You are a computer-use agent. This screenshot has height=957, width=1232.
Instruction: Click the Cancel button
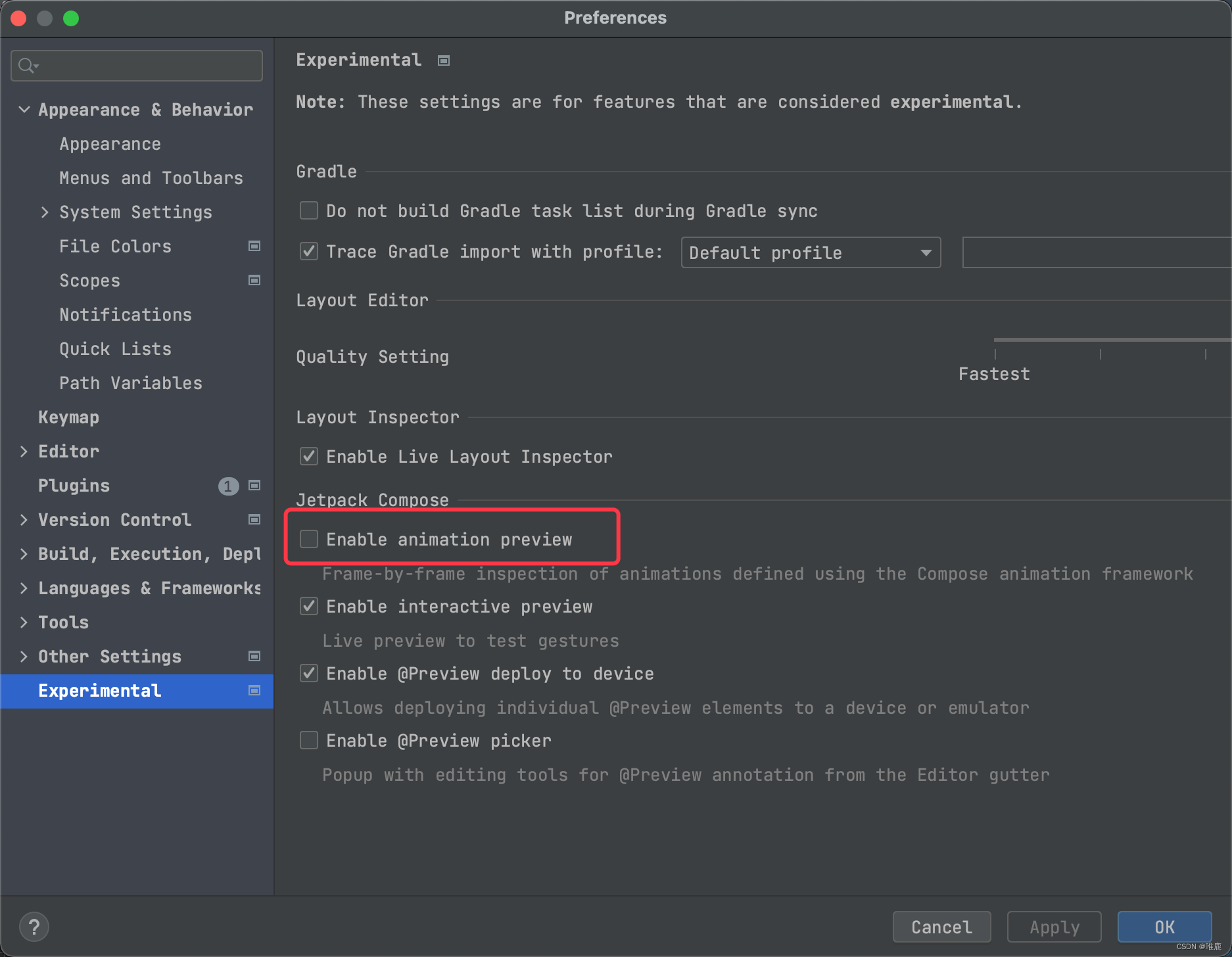pos(941,927)
